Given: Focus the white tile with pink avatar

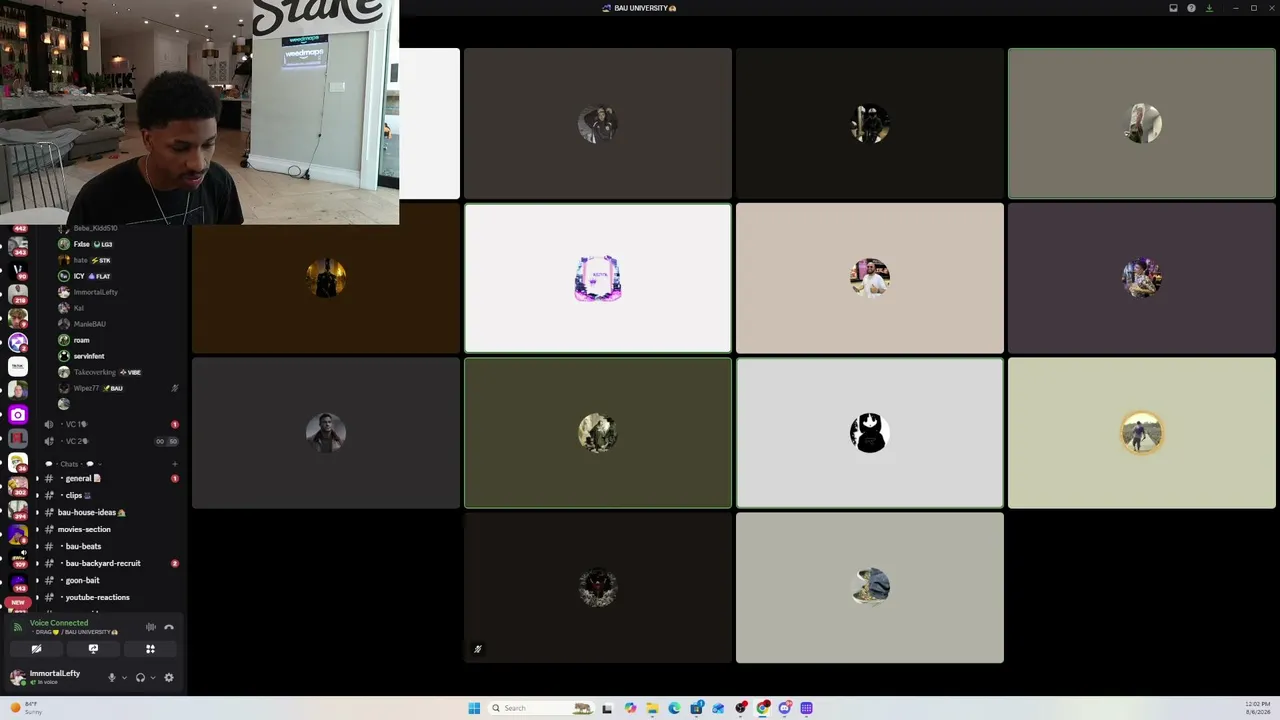Looking at the screenshot, I should pos(598,278).
